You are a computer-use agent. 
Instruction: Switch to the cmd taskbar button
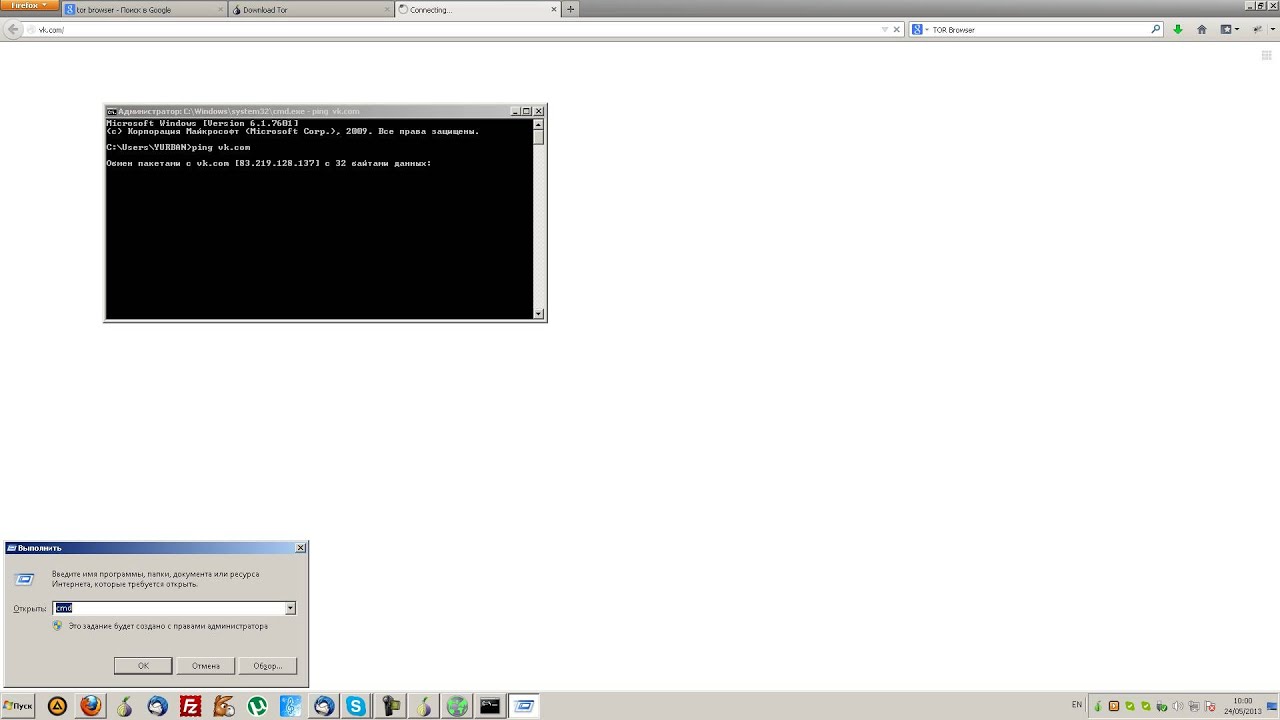(490, 706)
